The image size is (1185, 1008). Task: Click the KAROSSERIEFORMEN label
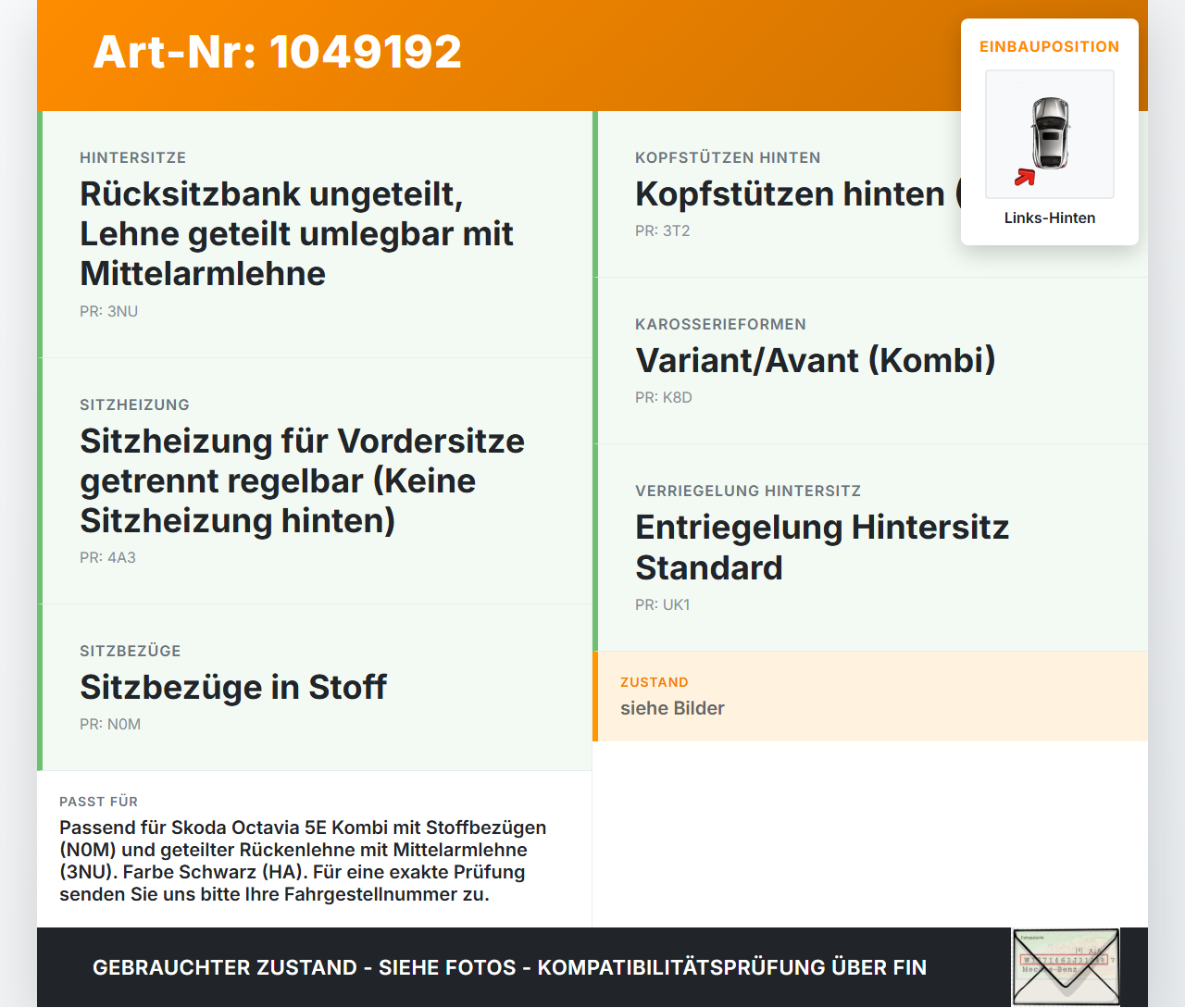tap(720, 324)
